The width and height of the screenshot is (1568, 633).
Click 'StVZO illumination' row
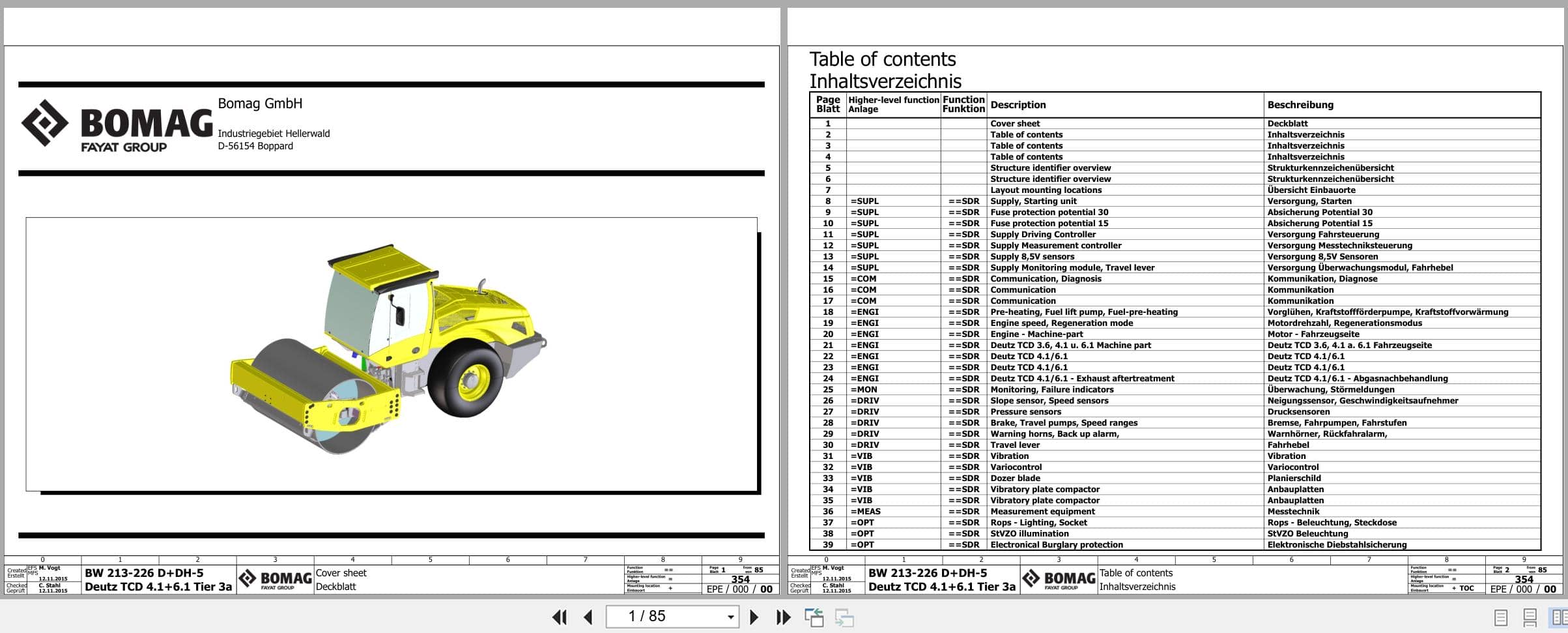[1029, 533]
